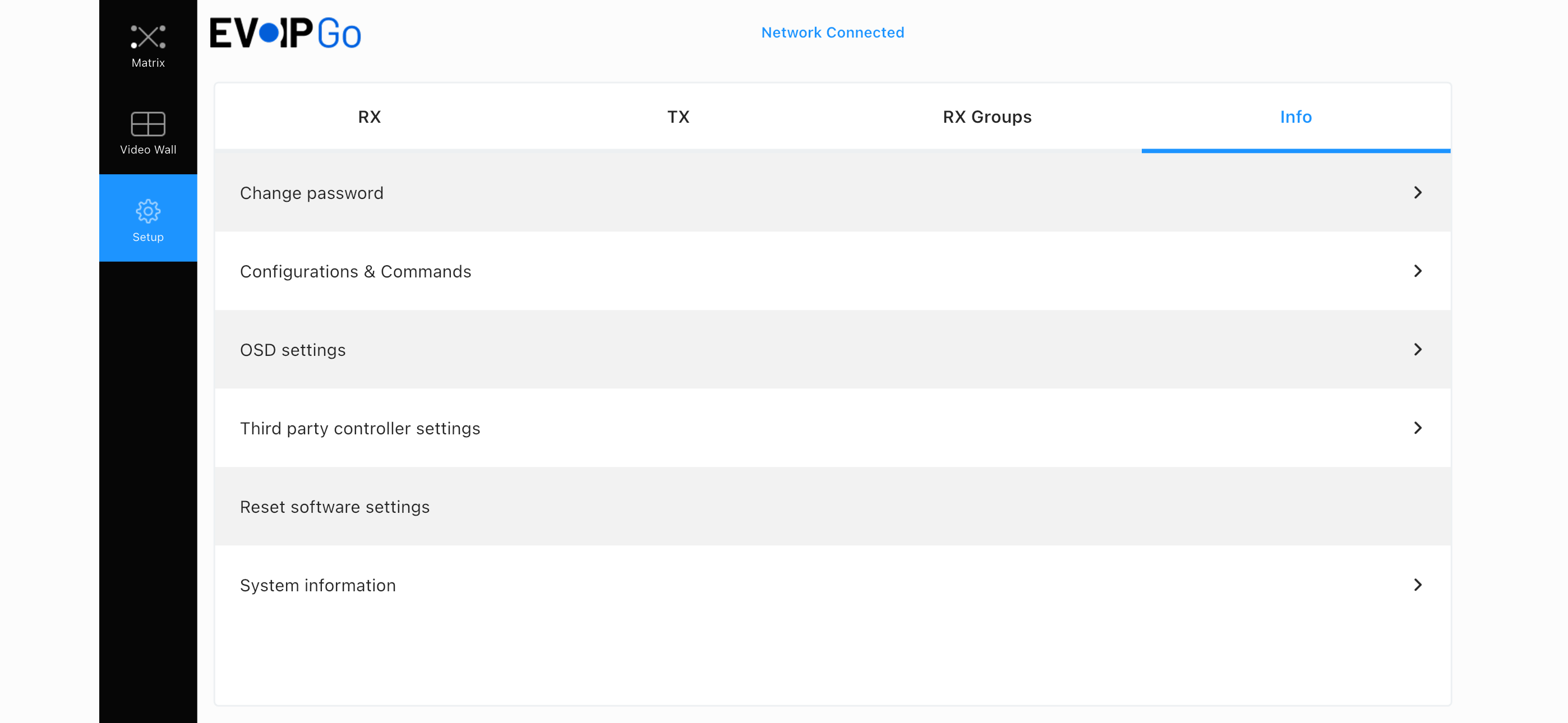Viewport: 1568px width, 723px height.
Task: Open Change password row label
Action: pyautogui.click(x=312, y=193)
